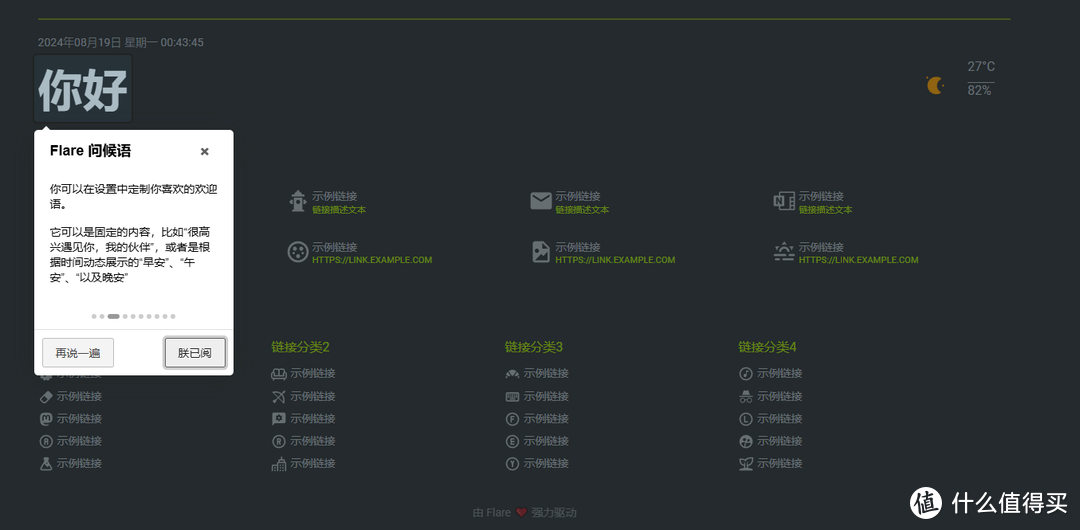Screen dimensions: 1080x530
Task: Click the city building icon in 链接分类2
Action: [279, 464]
